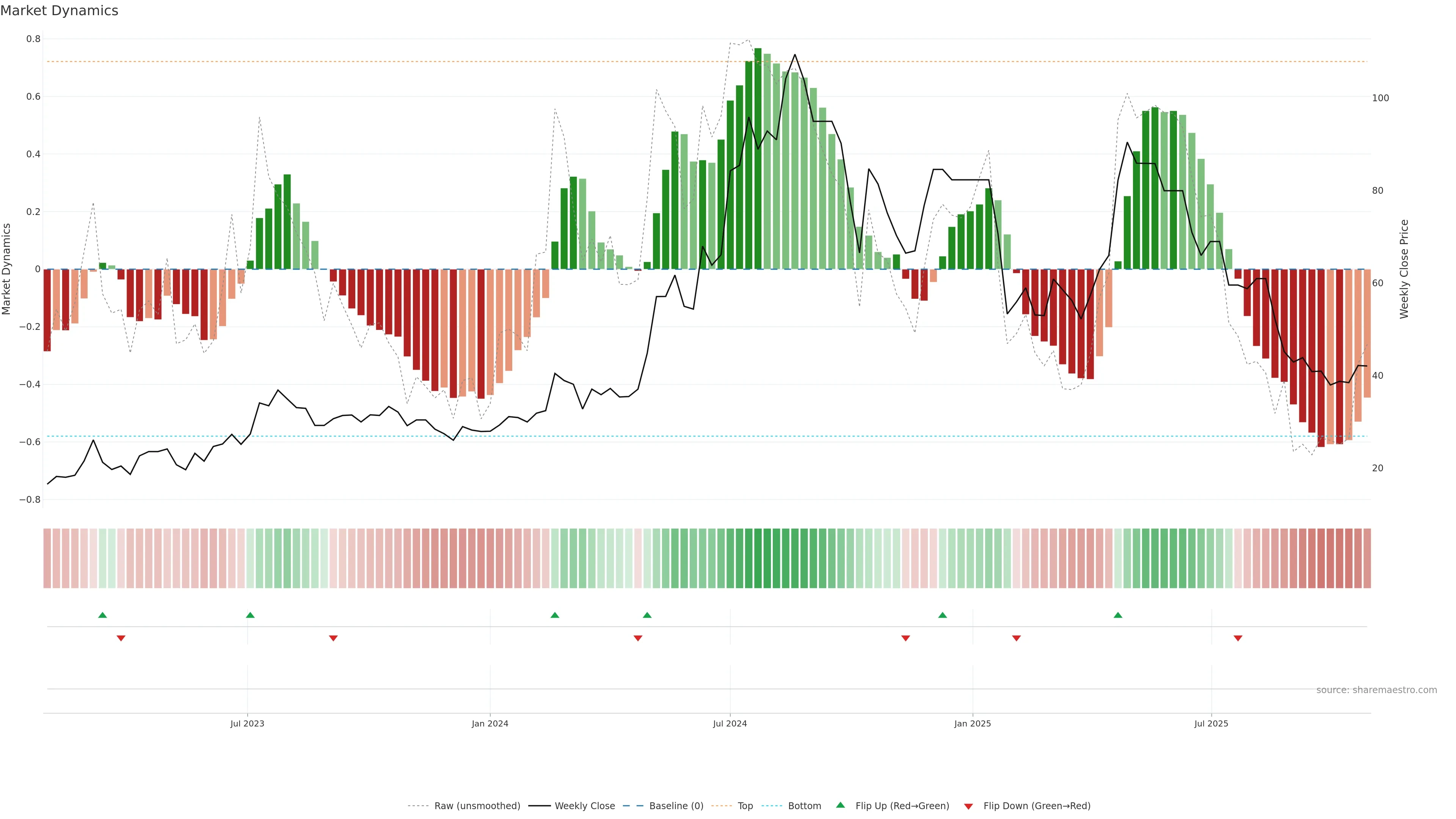1456x819 pixels.
Task: Click the darkest green heat-strip cell
Action: pyautogui.click(x=758, y=559)
